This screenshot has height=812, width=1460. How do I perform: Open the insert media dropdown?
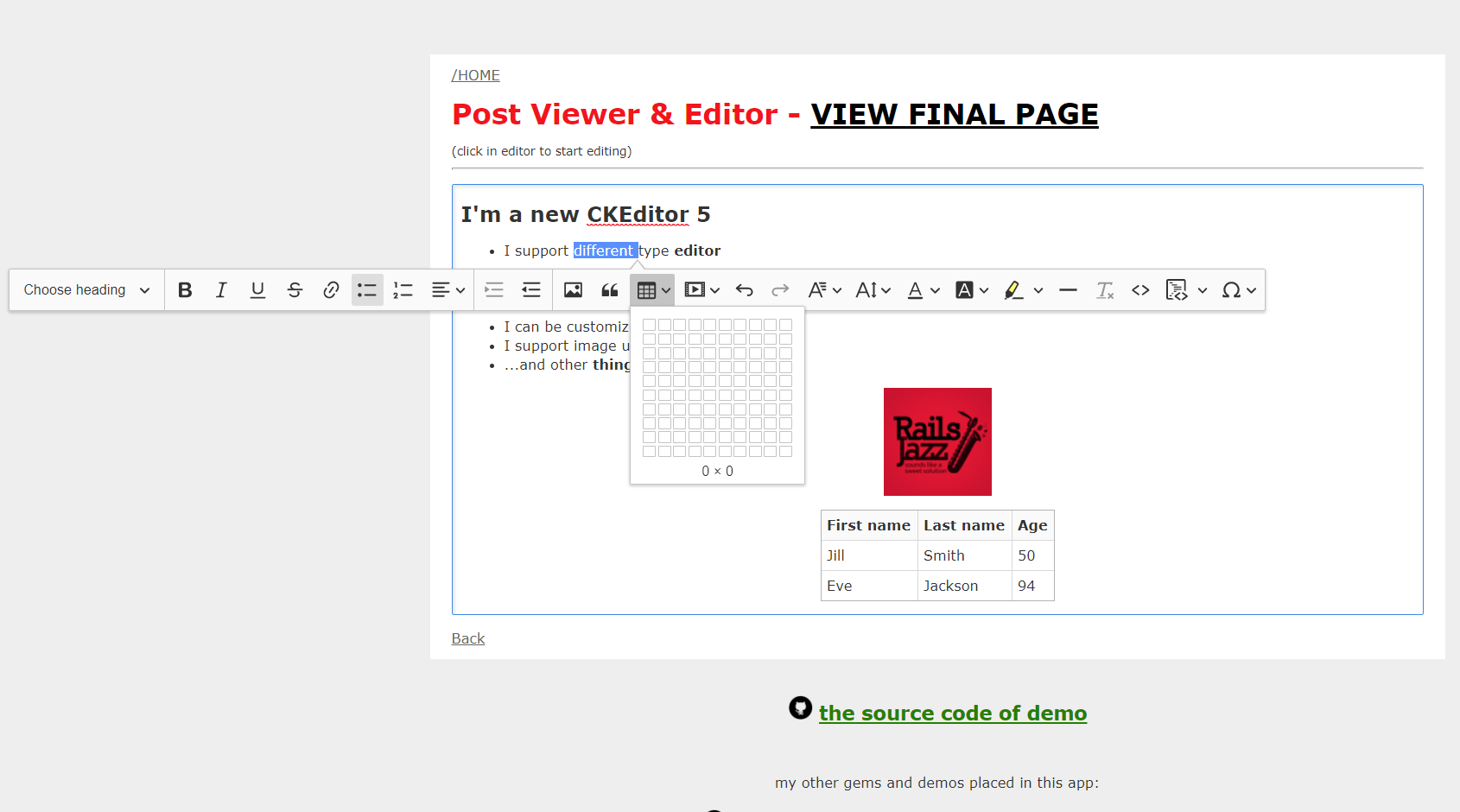(x=701, y=290)
